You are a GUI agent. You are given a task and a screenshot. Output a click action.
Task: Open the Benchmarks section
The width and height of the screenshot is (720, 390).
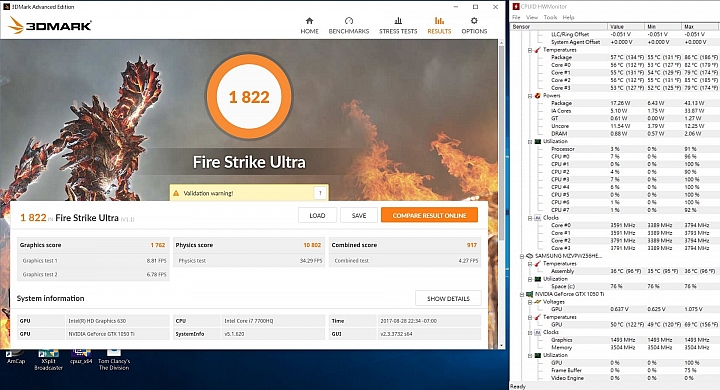coord(349,25)
